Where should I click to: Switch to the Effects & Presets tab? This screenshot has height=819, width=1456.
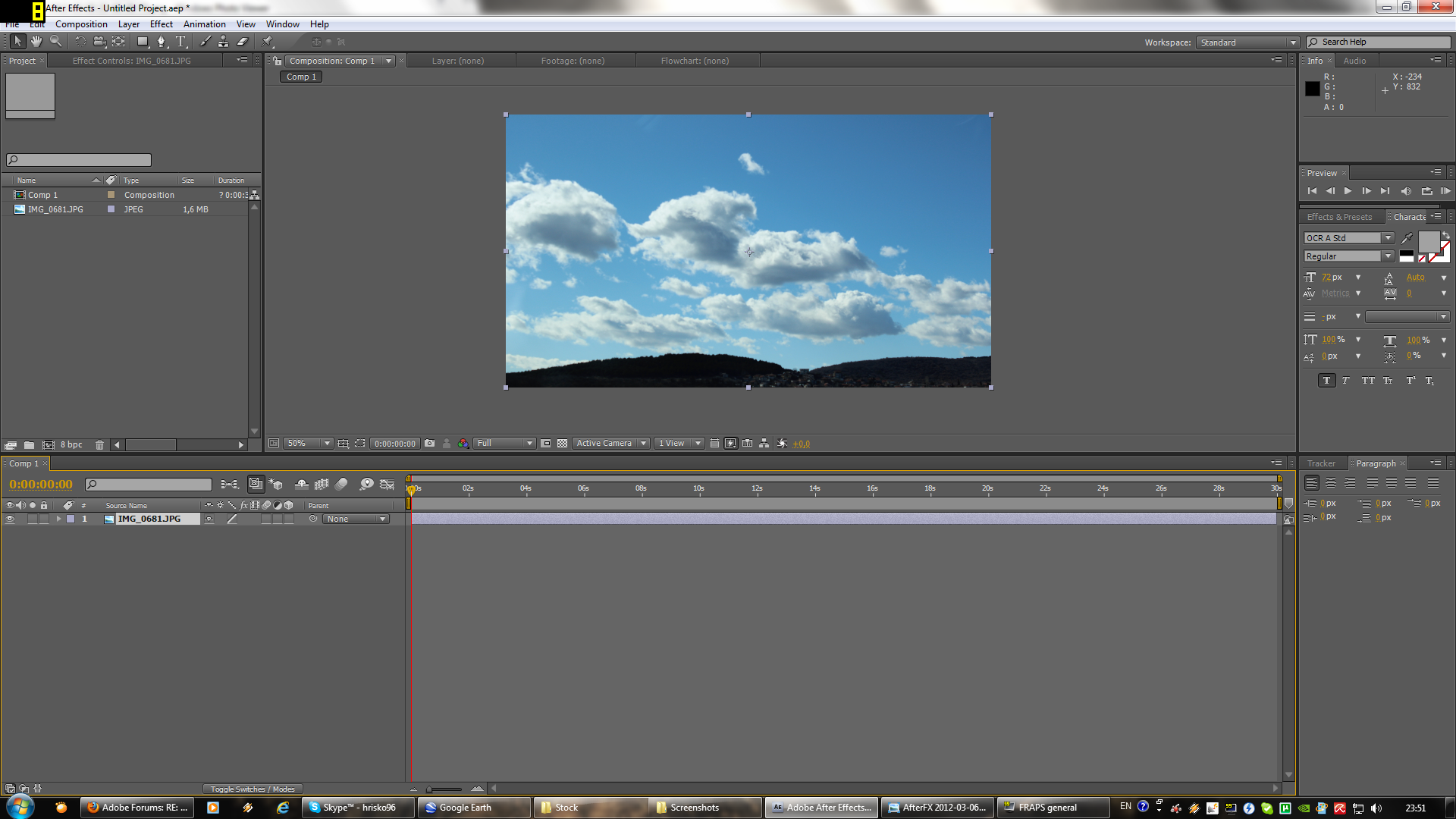(x=1339, y=217)
